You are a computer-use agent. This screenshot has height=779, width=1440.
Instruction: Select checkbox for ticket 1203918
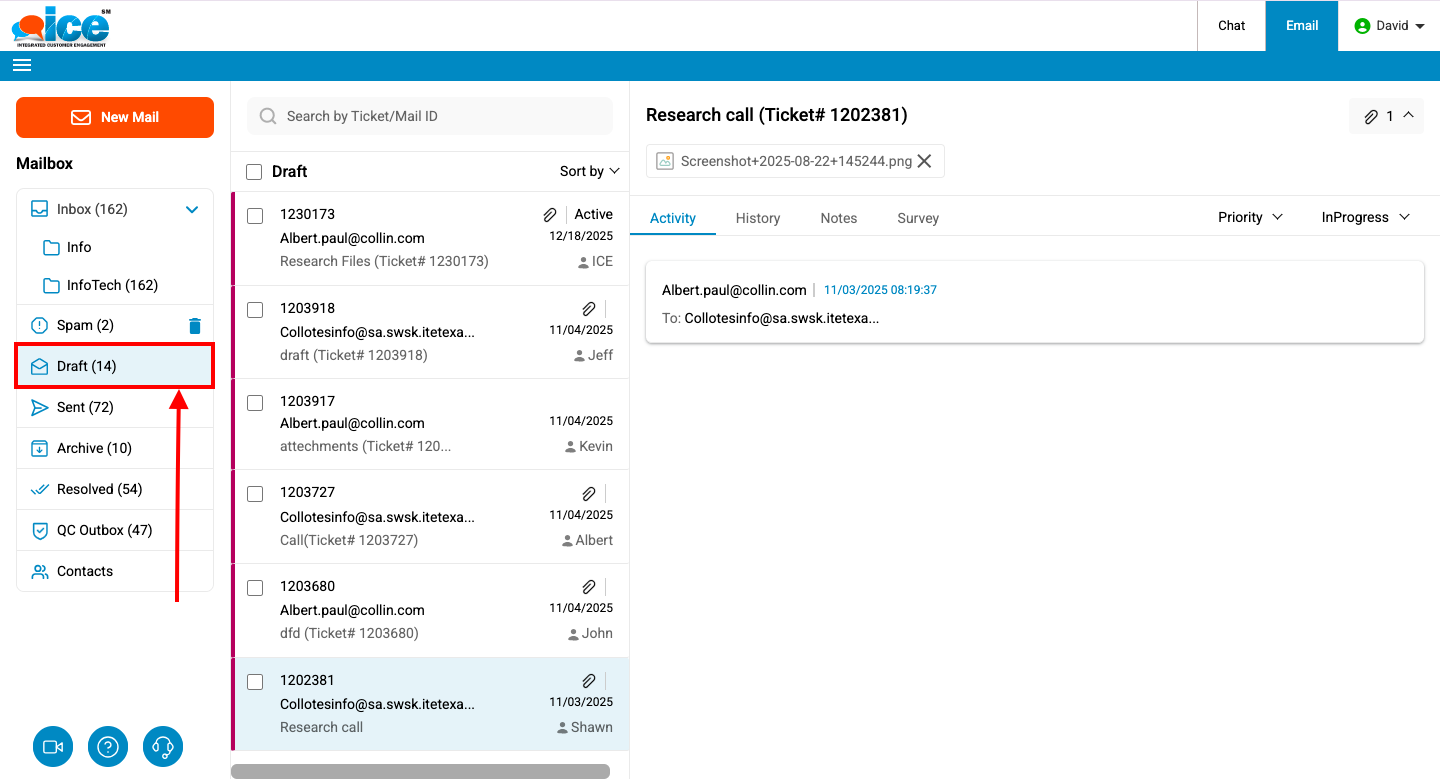coord(255,309)
